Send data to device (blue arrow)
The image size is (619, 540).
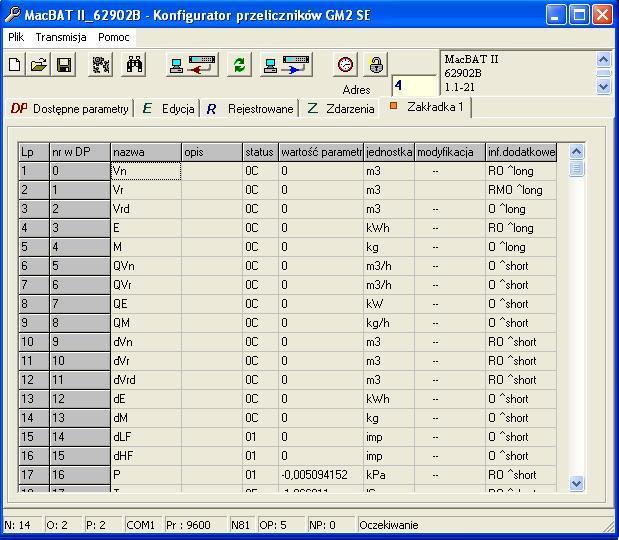(x=287, y=64)
